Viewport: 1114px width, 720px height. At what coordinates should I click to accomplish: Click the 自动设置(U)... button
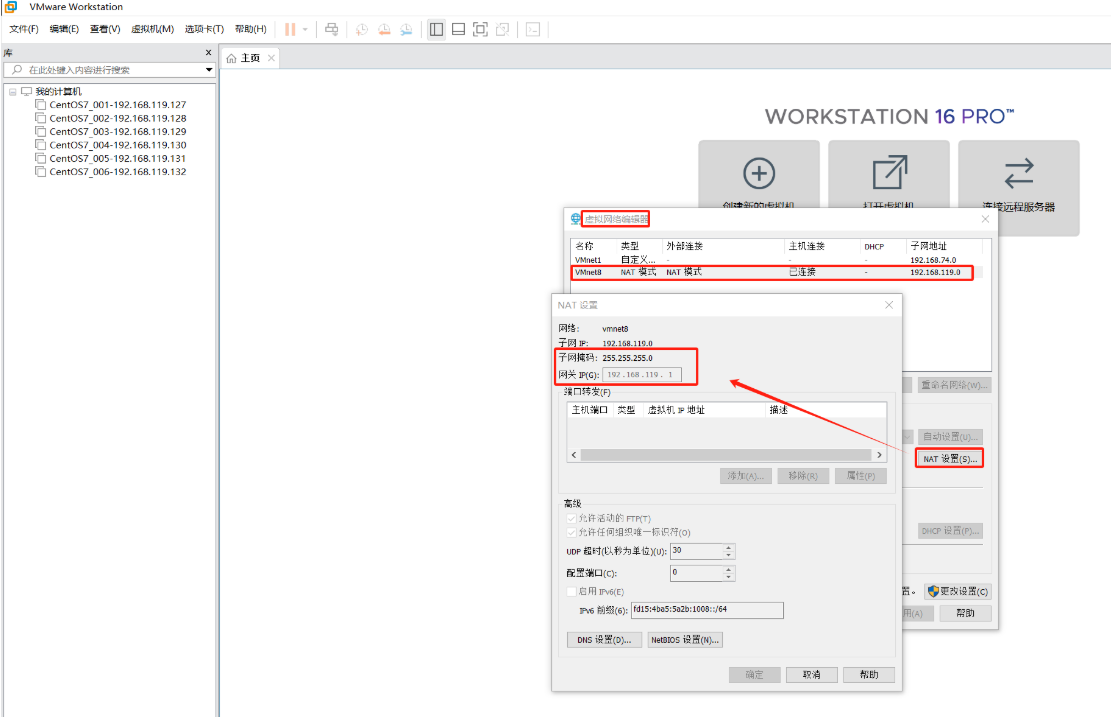point(950,436)
